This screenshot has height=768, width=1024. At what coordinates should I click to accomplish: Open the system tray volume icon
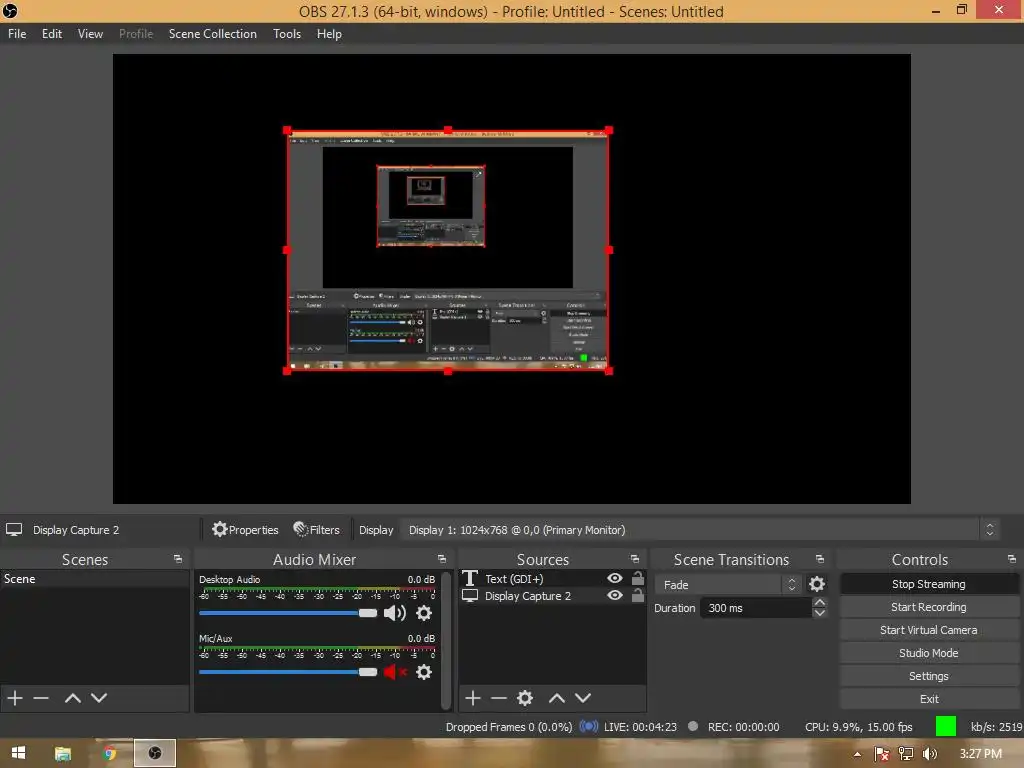(x=929, y=754)
